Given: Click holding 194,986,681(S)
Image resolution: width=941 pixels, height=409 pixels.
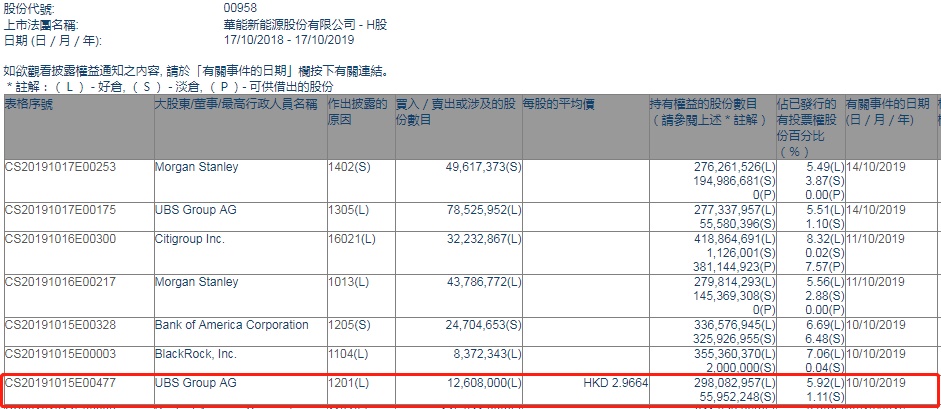Looking at the screenshot, I should [x=735, y=181].
